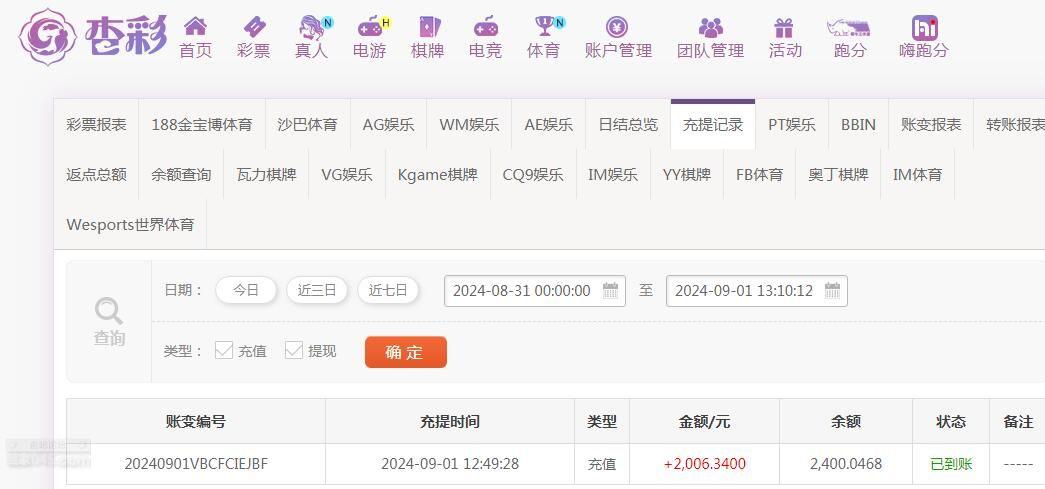Filter by 近三日 date range
1045x489 pixels.
(317, 290)
